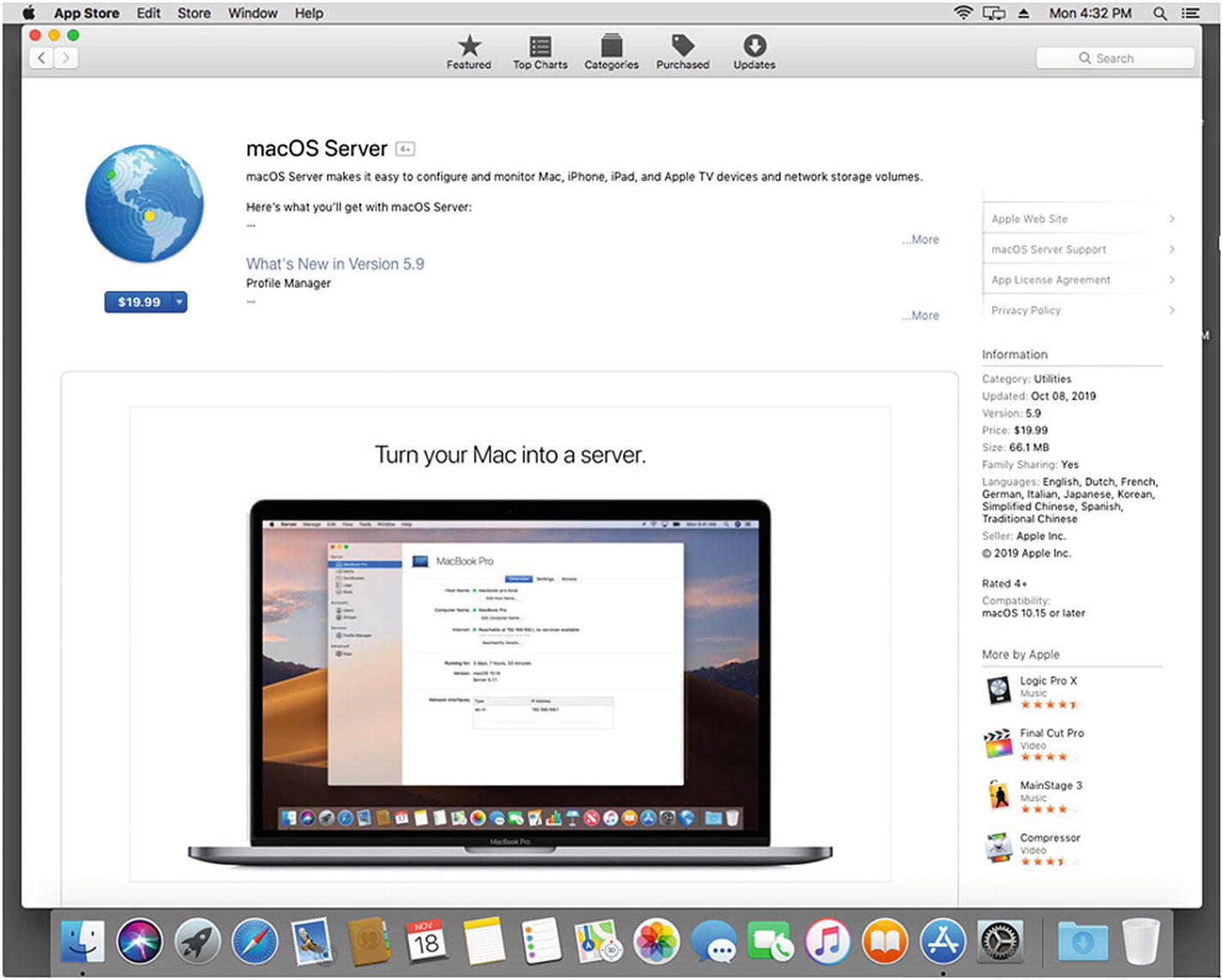Image resolution: width=1223 pixels, height=980 pixels.
Task: Open System Preferences gear in Dock
Action: (1001, 942)
